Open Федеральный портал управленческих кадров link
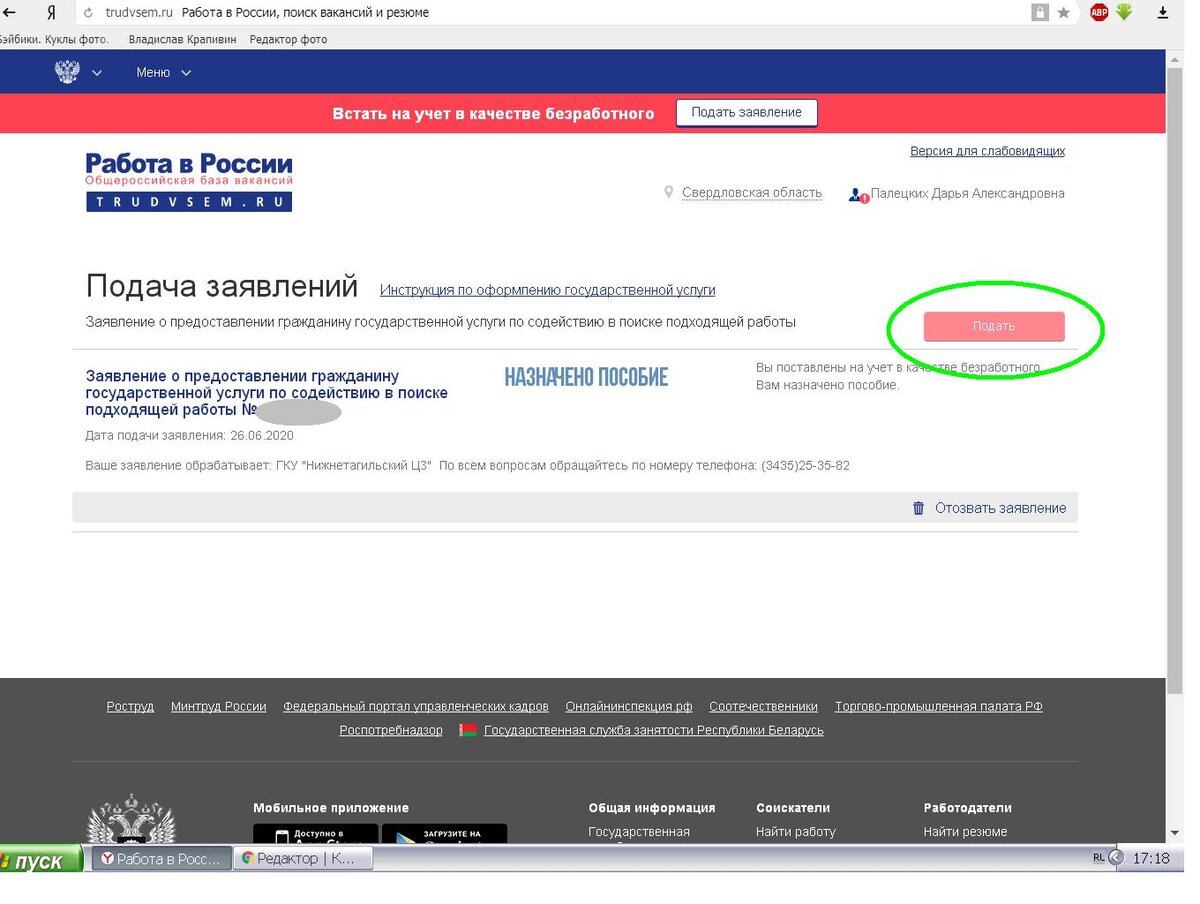 416,706
